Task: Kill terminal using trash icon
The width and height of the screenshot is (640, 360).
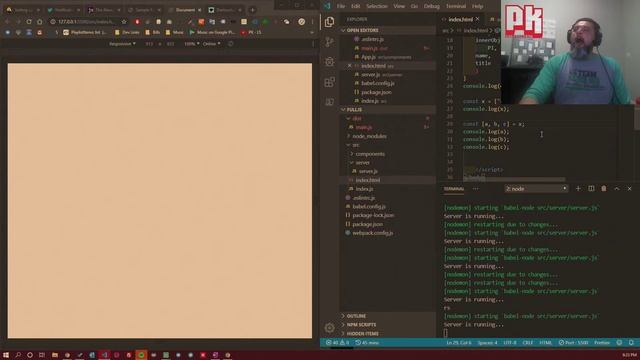Action: (x=604, y=189)
